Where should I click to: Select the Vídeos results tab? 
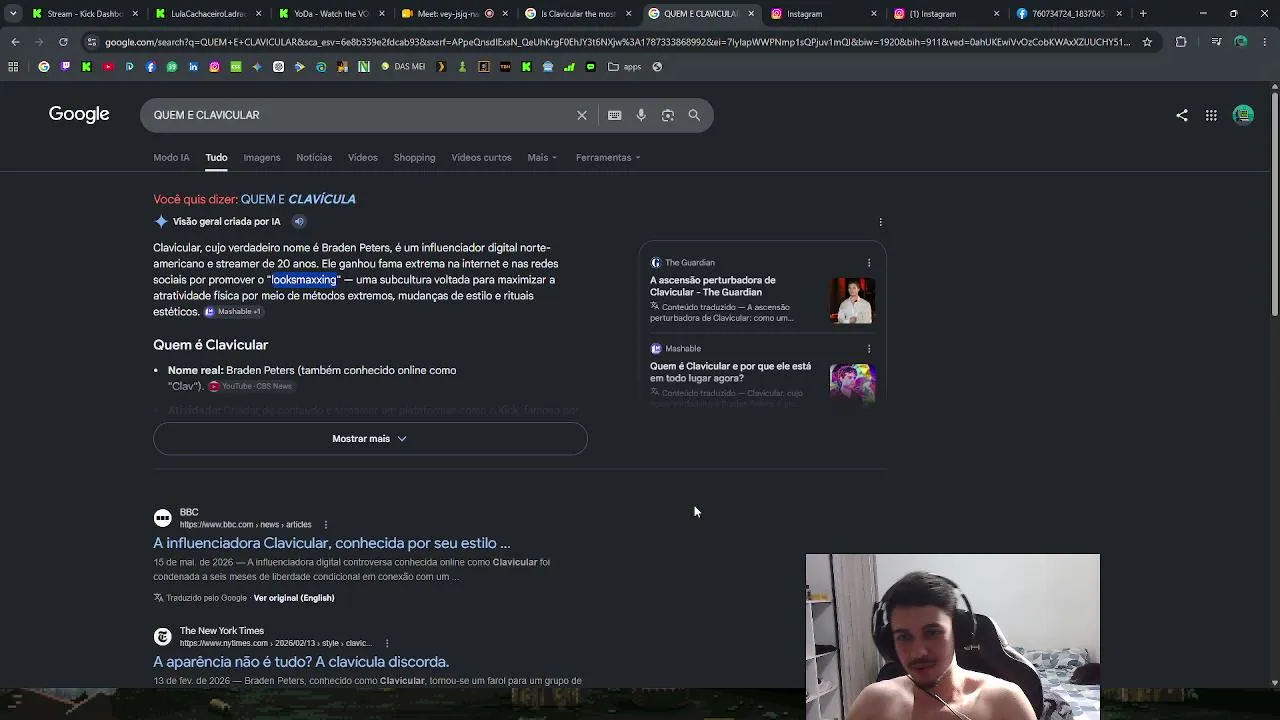pos(363,157)
